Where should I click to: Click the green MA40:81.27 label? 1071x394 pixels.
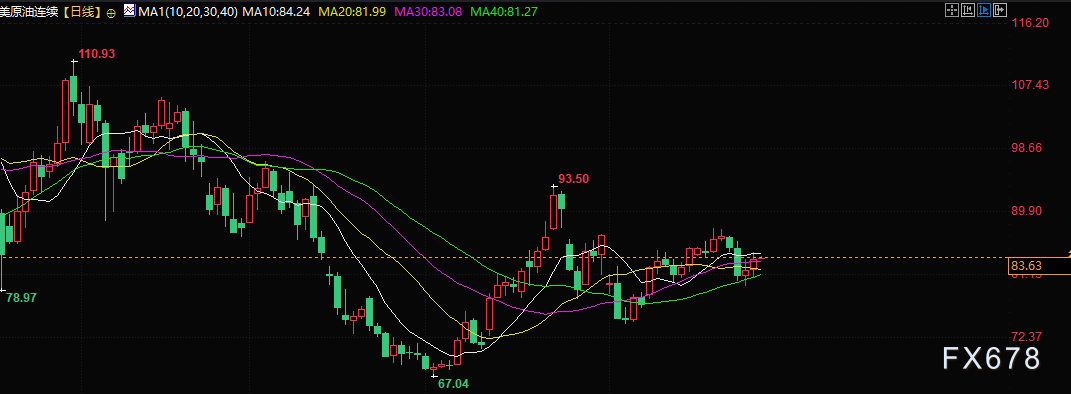(x=504, y=12)
